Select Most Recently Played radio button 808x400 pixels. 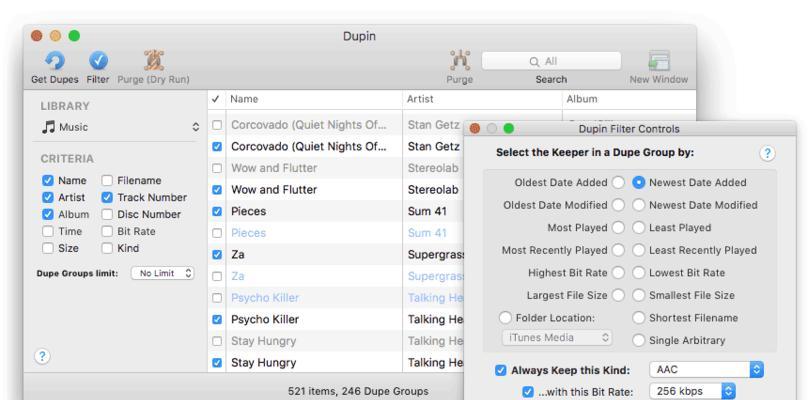tap(618, 251)
